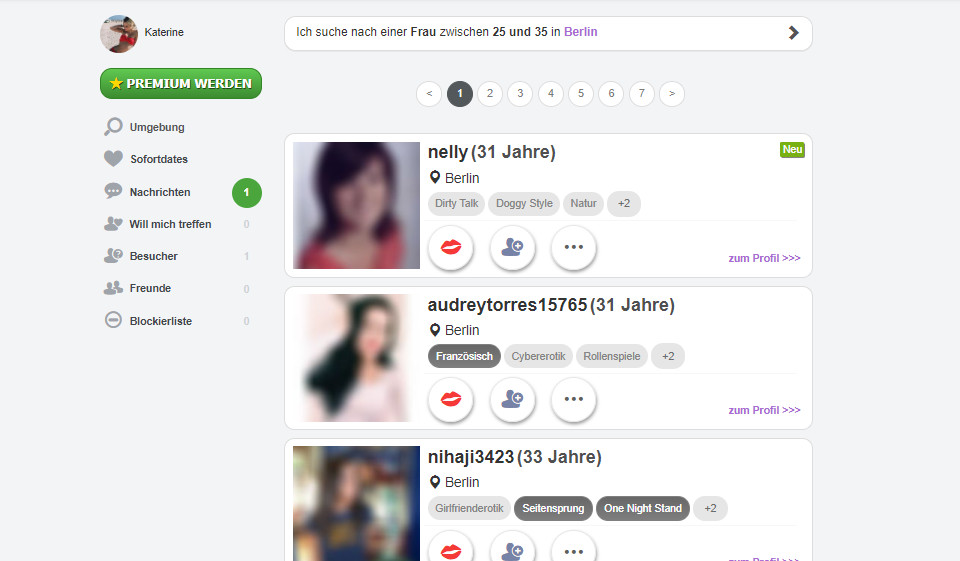The width and height of the screenshot is (960, 561).
Task: Go to Blockierliste in the sidebar
Action: tap(160, 321)
